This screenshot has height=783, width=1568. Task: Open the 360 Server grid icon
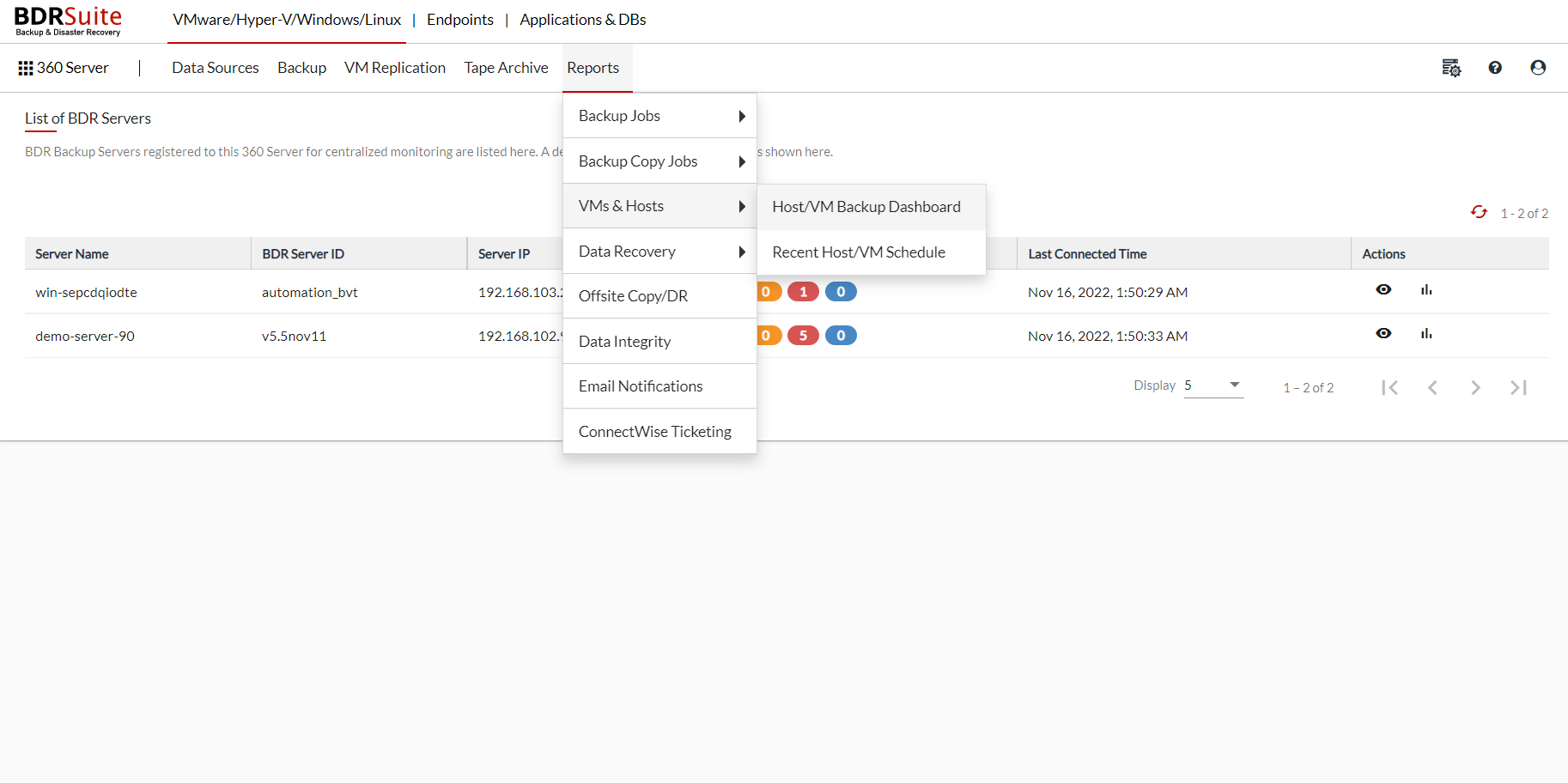(x=26, y=68)
